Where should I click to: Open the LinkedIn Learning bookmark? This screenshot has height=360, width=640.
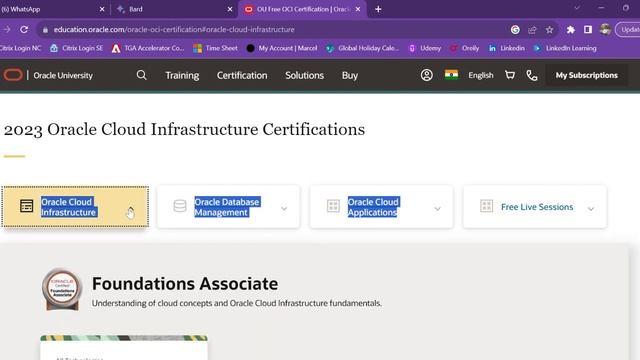[x=564, y=48]
